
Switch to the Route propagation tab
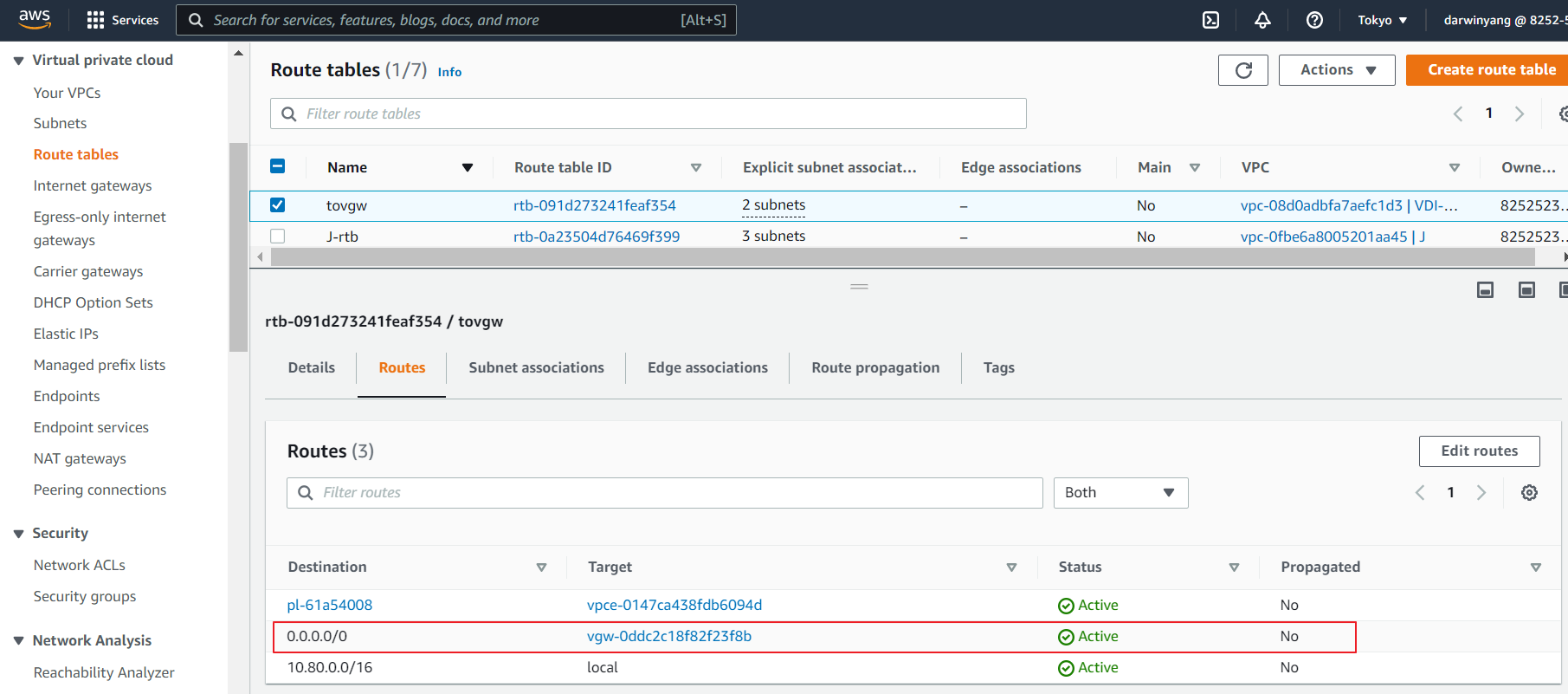coord(874,367)
